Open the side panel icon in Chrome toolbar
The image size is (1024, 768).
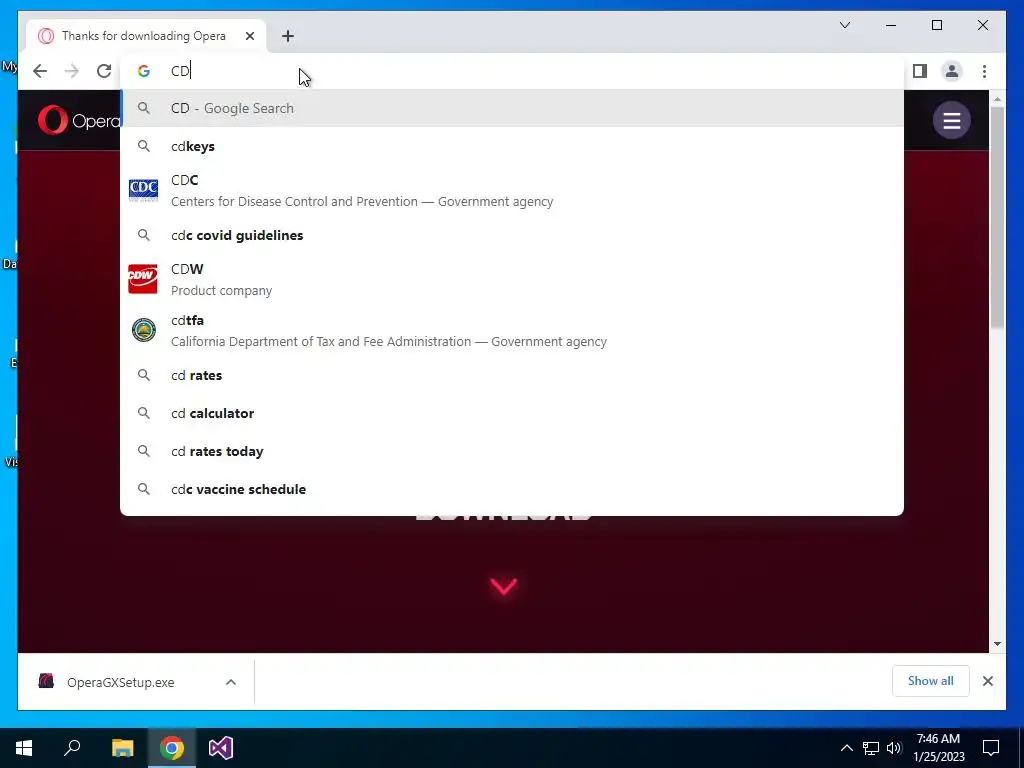(920, 71)
